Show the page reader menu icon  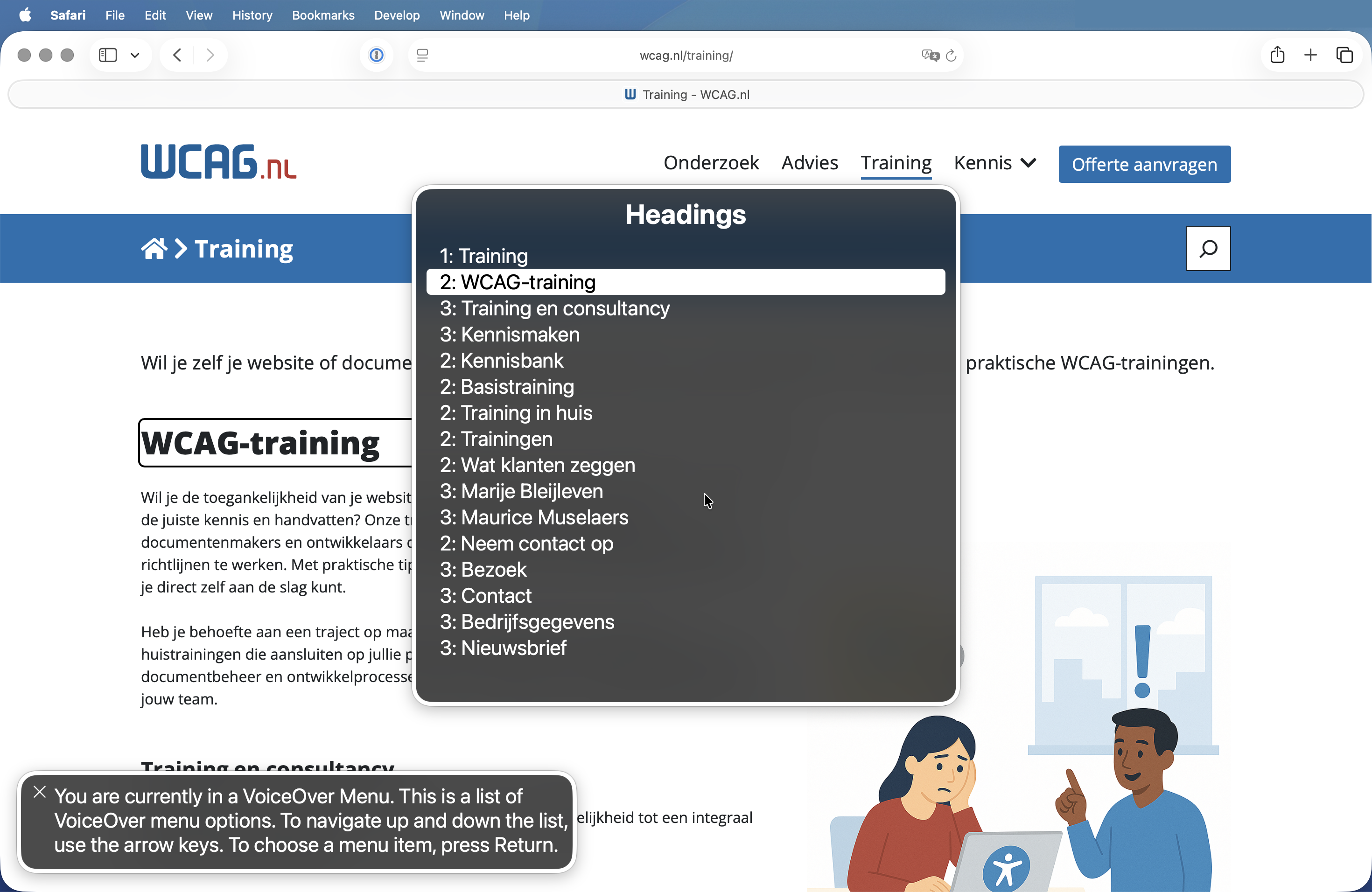click(422, 56)
